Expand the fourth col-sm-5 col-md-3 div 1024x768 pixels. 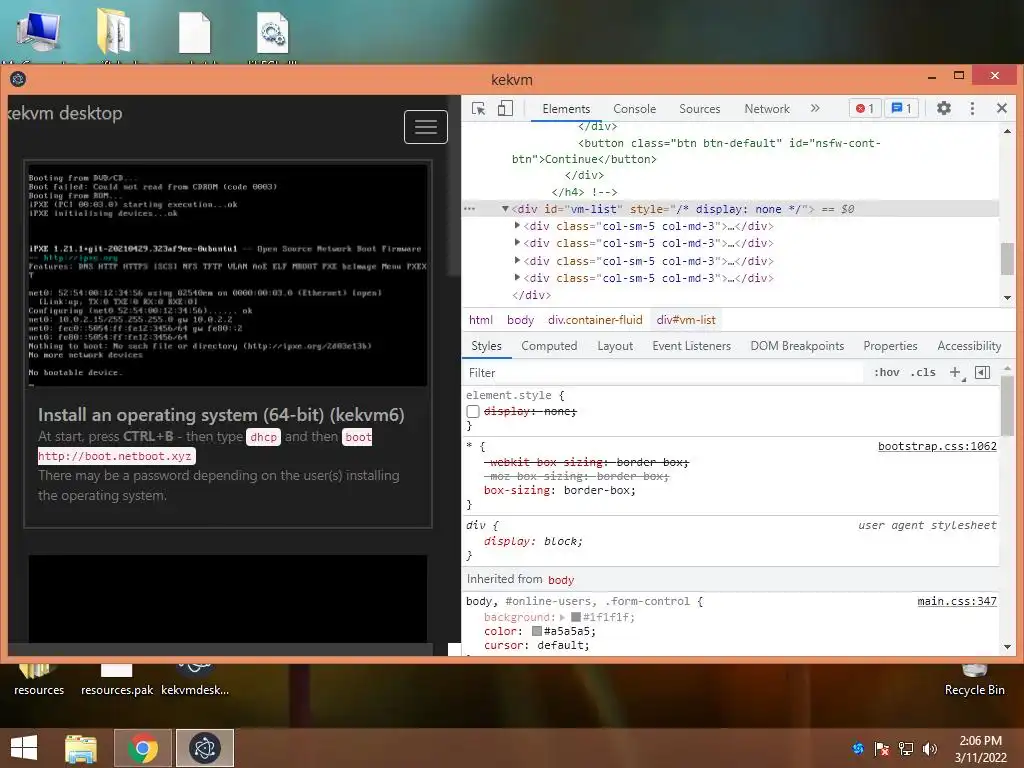click(517, 277)
